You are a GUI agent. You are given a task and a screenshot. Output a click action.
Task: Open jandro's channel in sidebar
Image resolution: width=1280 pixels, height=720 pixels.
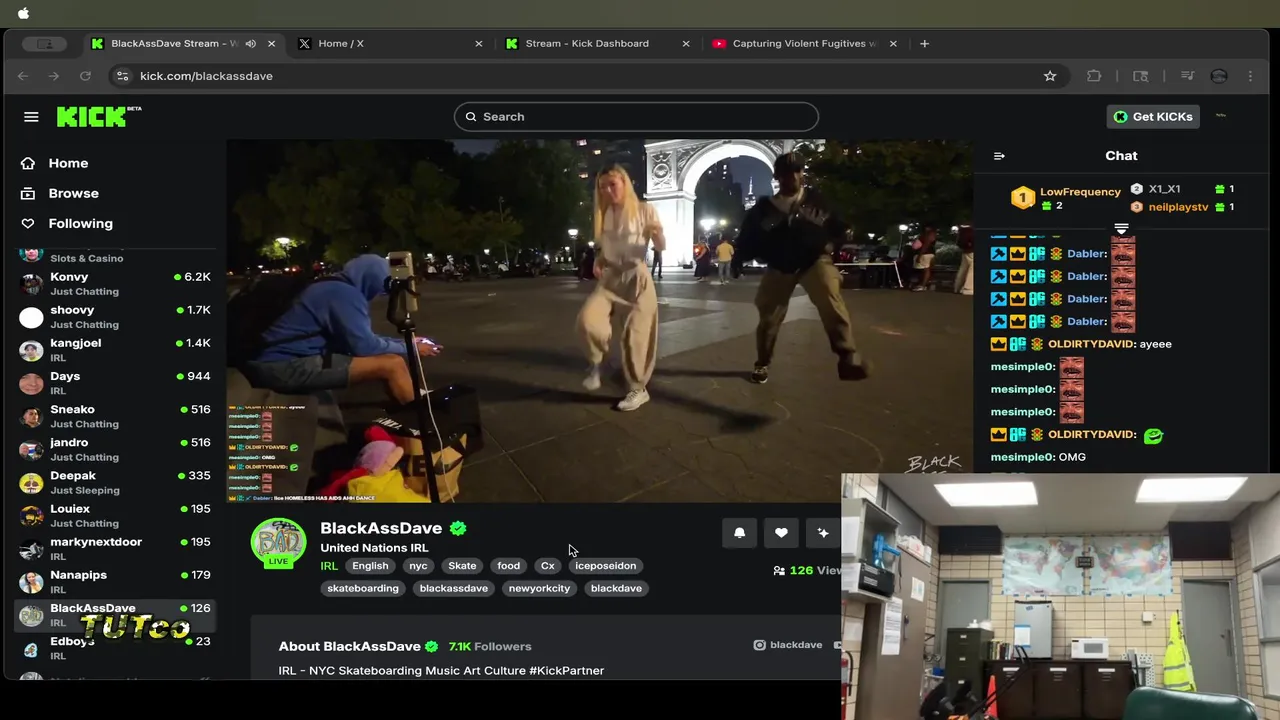tap(116, 449)
